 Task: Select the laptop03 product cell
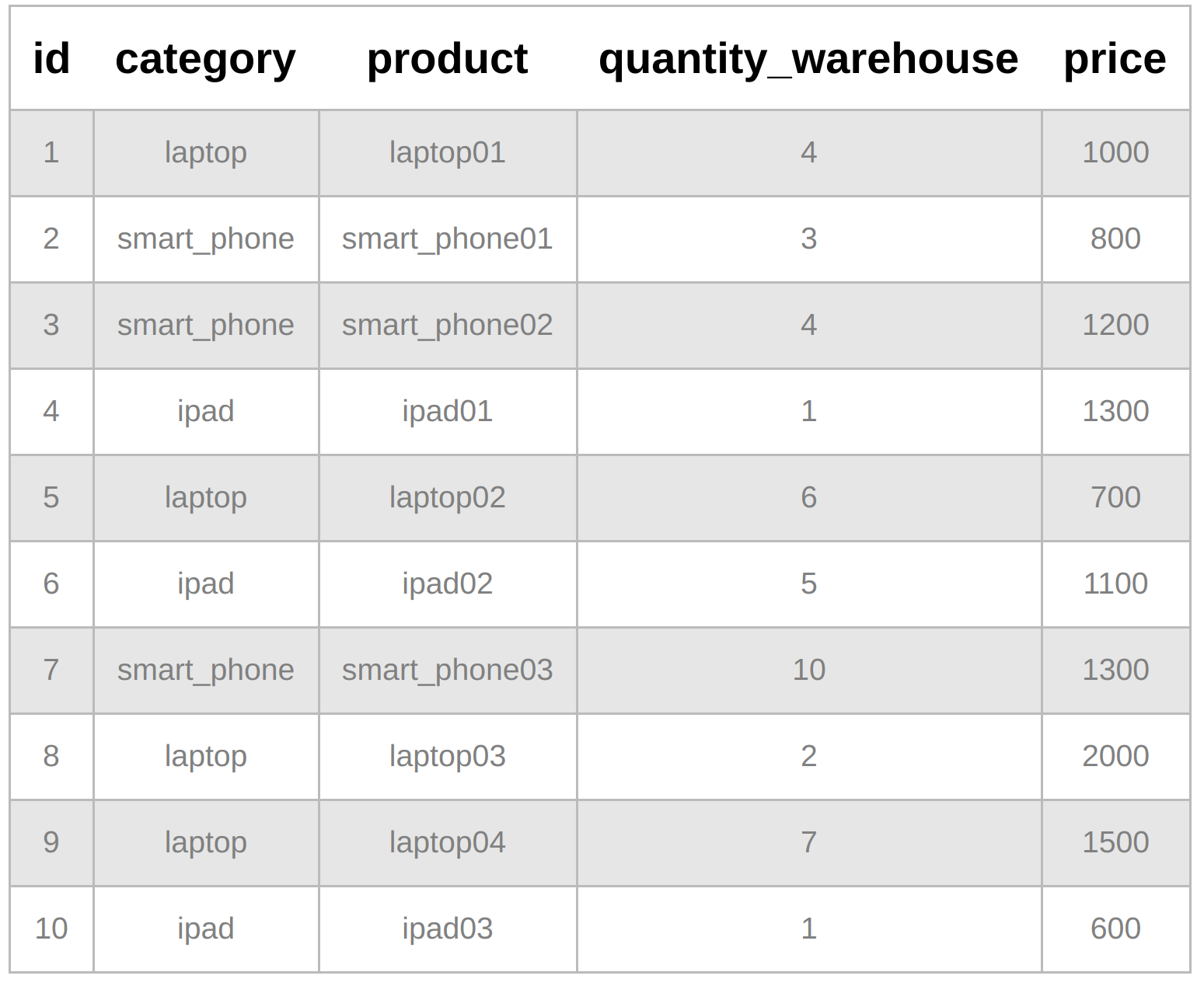pyautogui.click(x=447, y=756)
